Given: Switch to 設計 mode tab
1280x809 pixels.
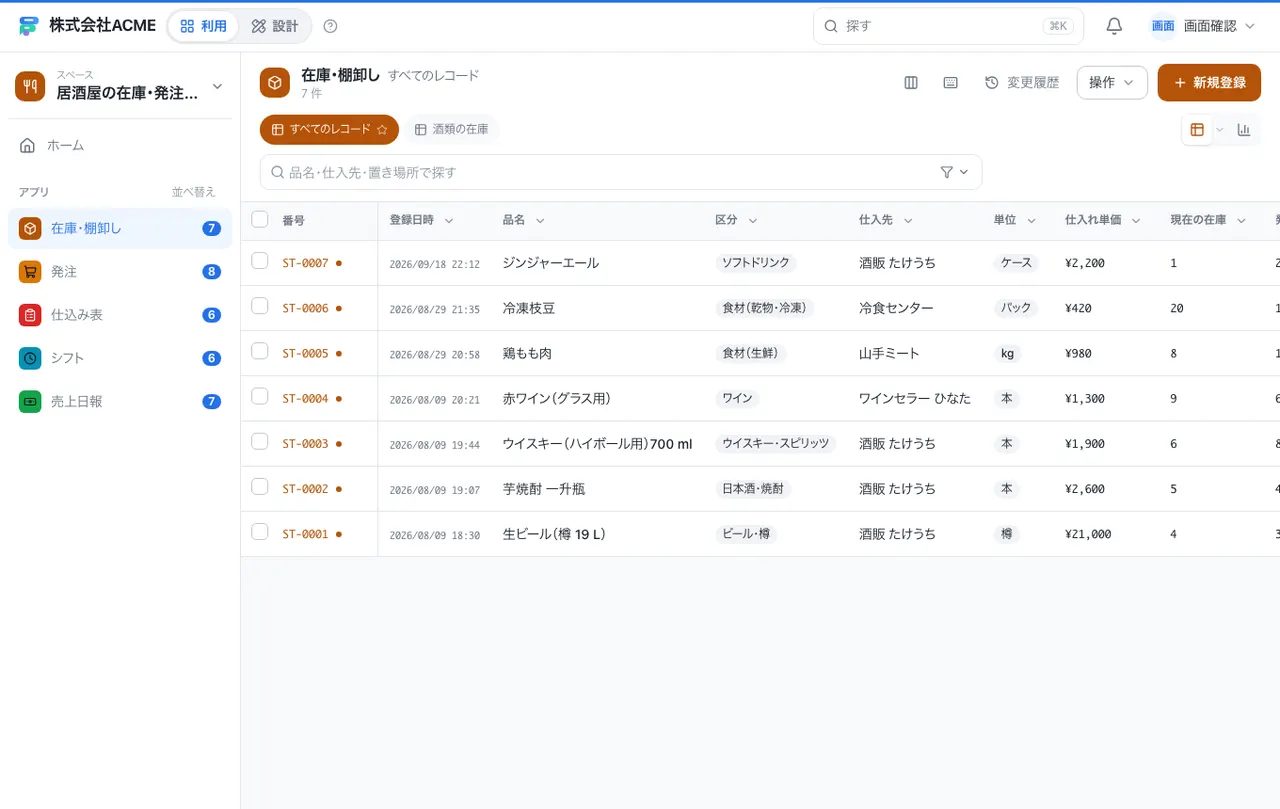Looking at the screenshot, I should (x=275, y=26).
